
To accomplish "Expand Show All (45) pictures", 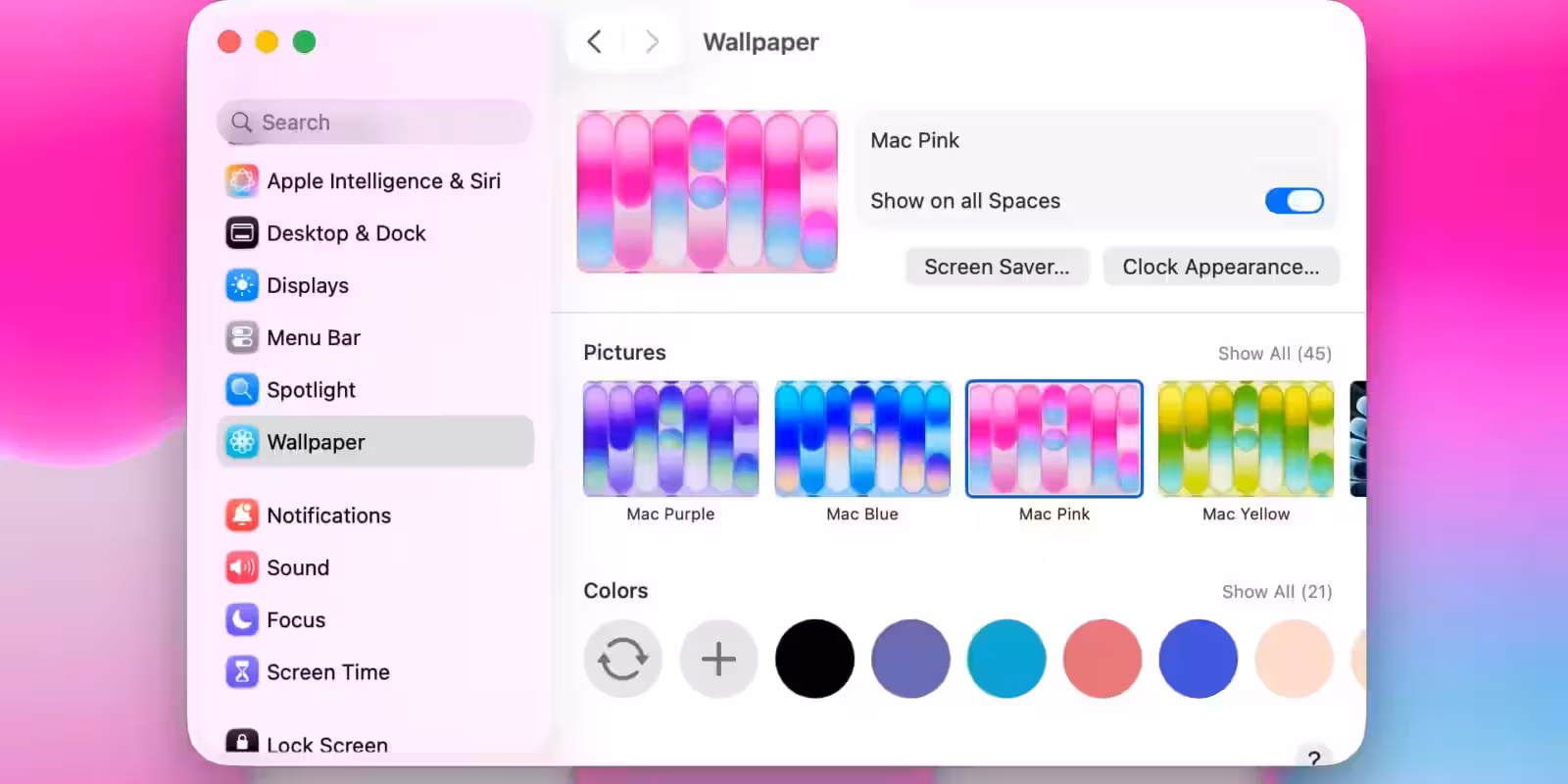I will coord(1274,354).
